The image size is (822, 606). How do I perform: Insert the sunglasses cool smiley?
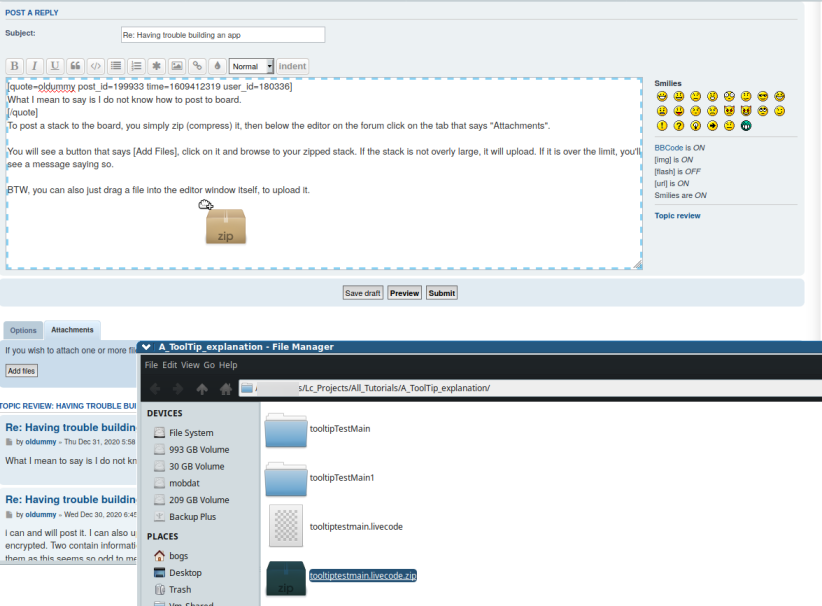[x=763, y=96]
